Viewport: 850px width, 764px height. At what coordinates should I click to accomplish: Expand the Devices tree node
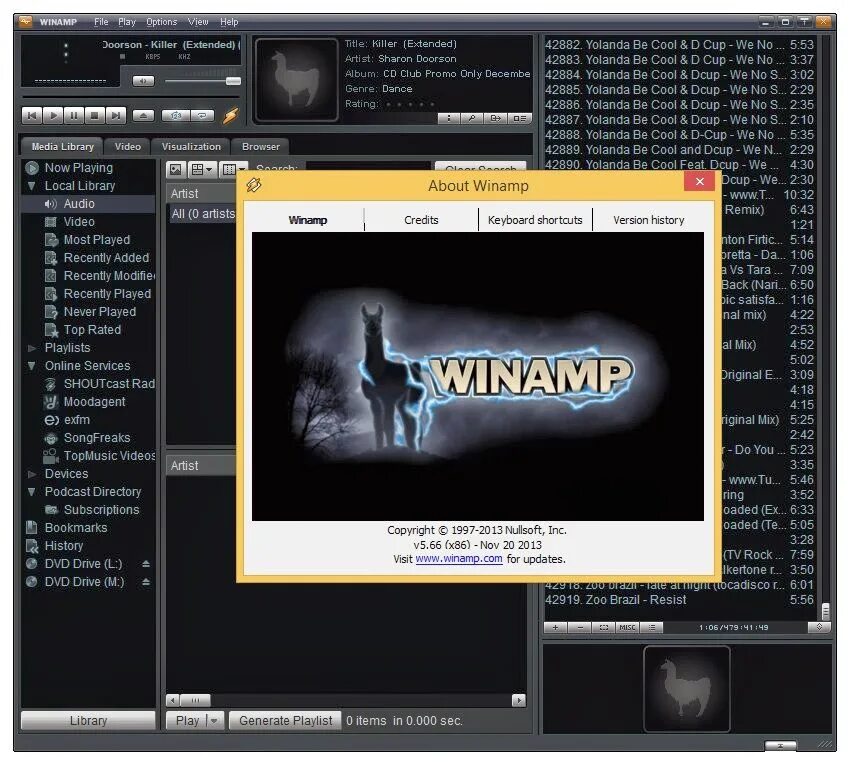(x=31, y=474)
